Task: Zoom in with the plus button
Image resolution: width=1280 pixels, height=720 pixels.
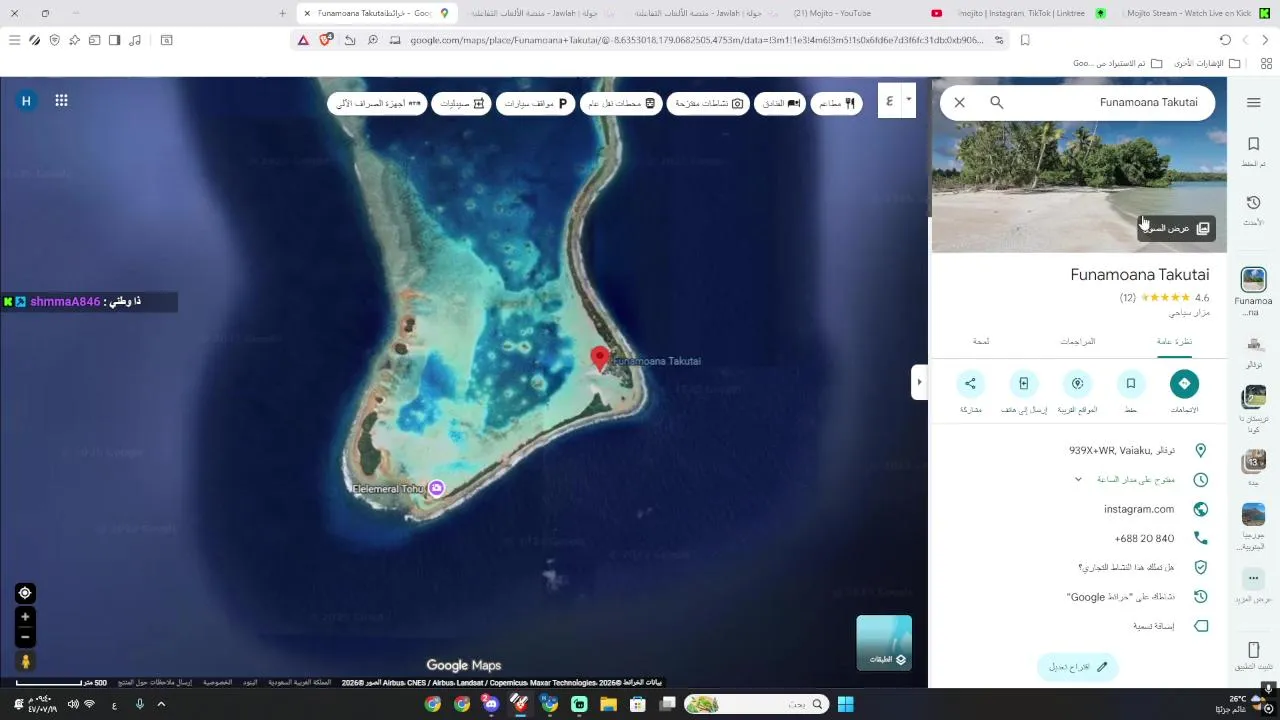Action: (26, 617)
